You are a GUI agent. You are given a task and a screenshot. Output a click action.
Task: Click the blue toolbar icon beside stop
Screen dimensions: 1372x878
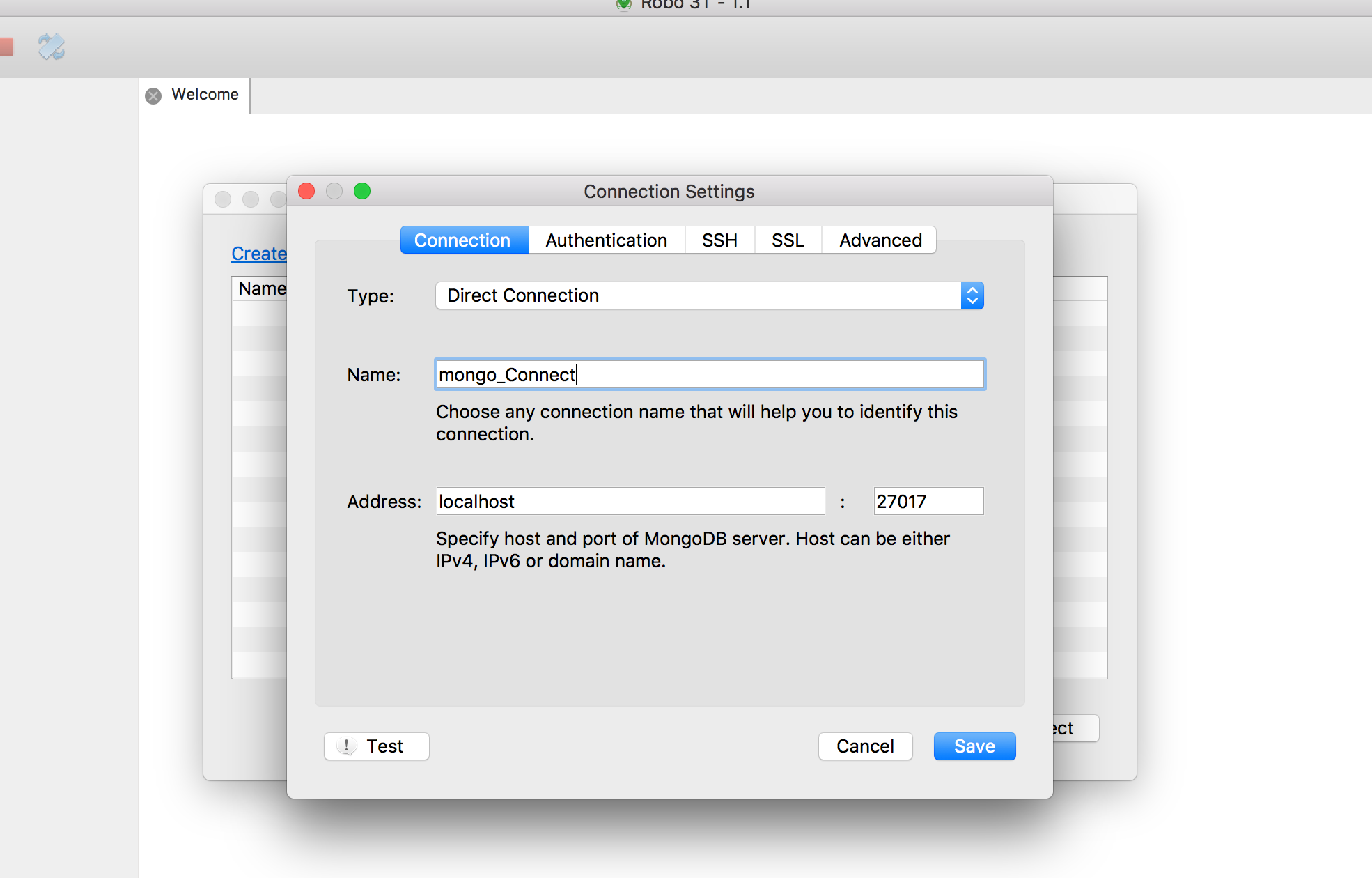tap(51, 47)
